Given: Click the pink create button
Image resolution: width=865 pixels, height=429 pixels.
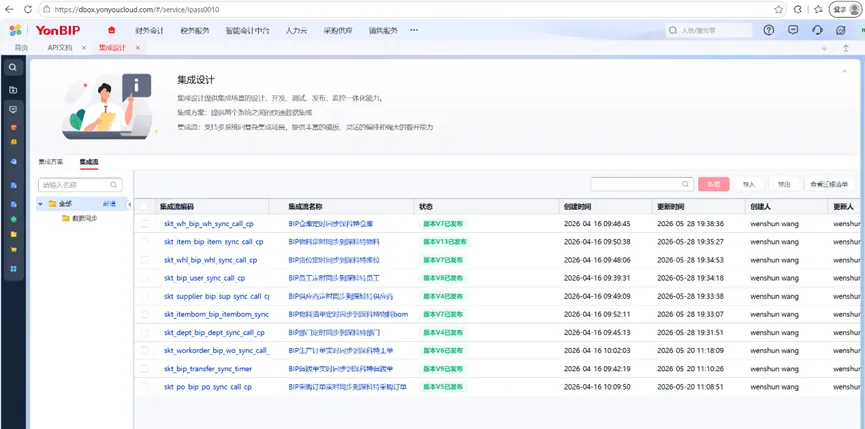Looking at the screenshot, I should coord(713,184).
